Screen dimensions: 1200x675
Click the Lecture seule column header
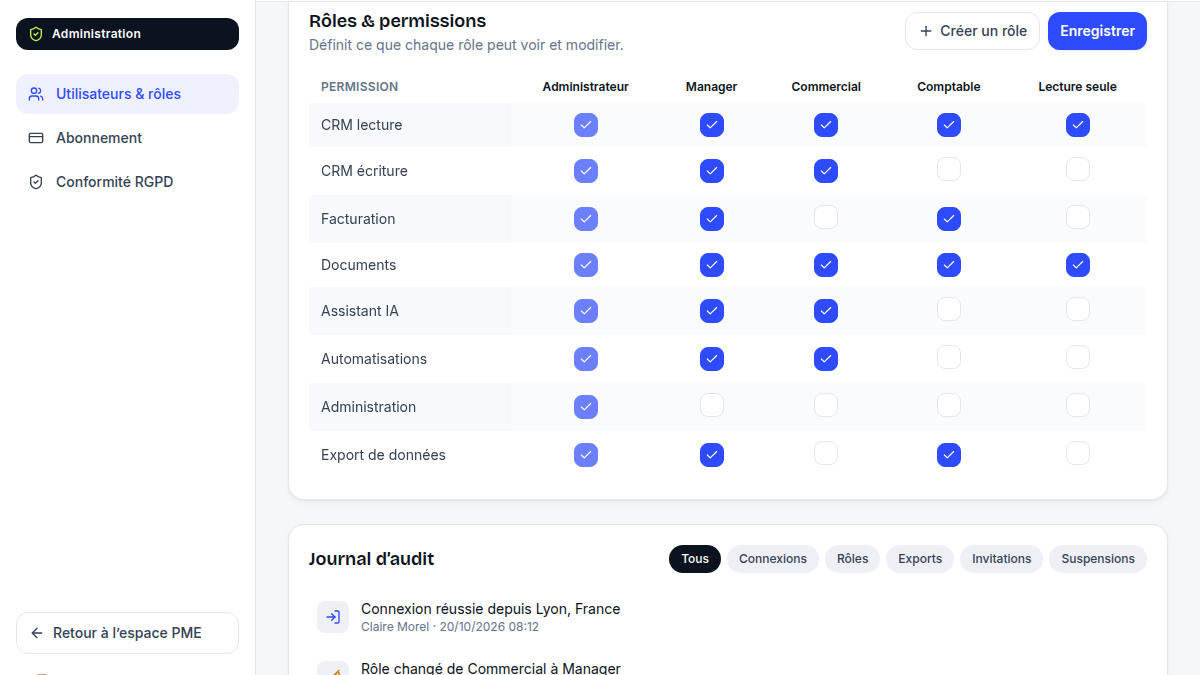tap(1078, 87)
